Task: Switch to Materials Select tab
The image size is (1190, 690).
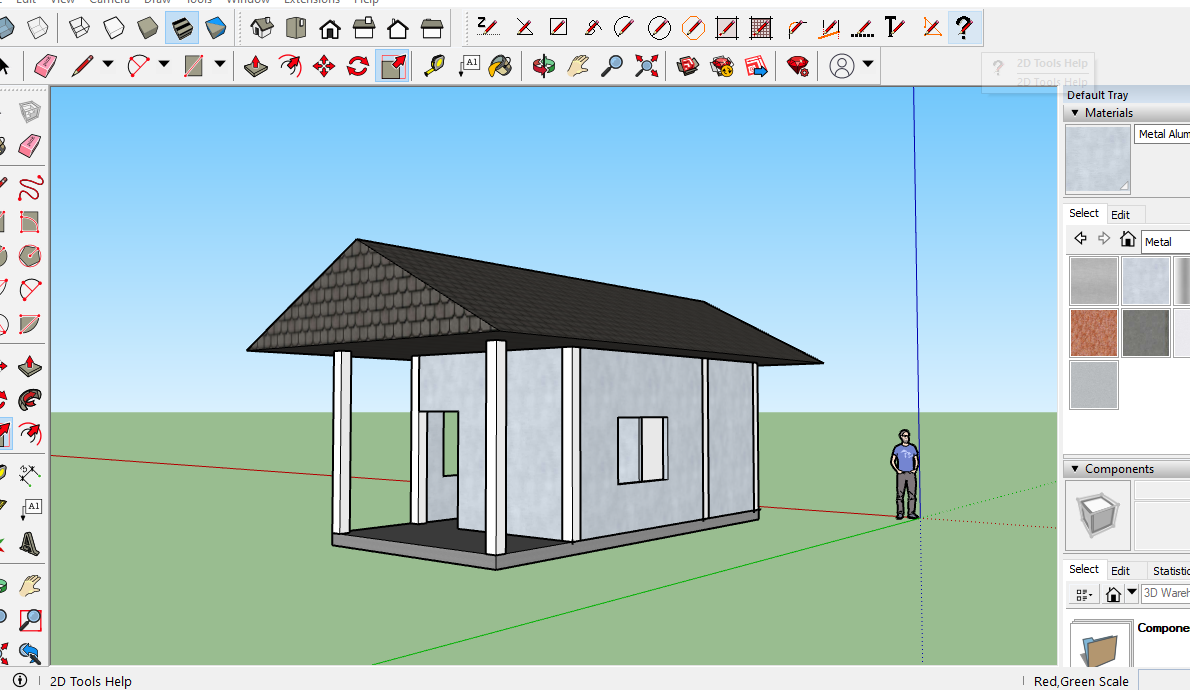Action: coord(1084,213)
